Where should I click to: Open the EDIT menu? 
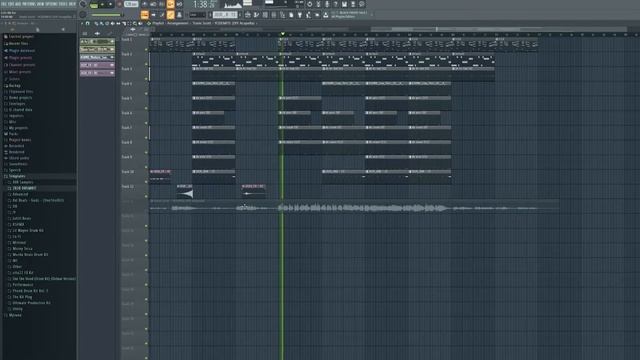pos(12,4)
